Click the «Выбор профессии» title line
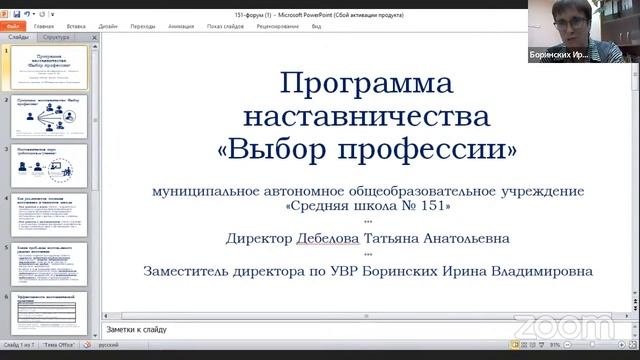 click(x=367, y=149)
